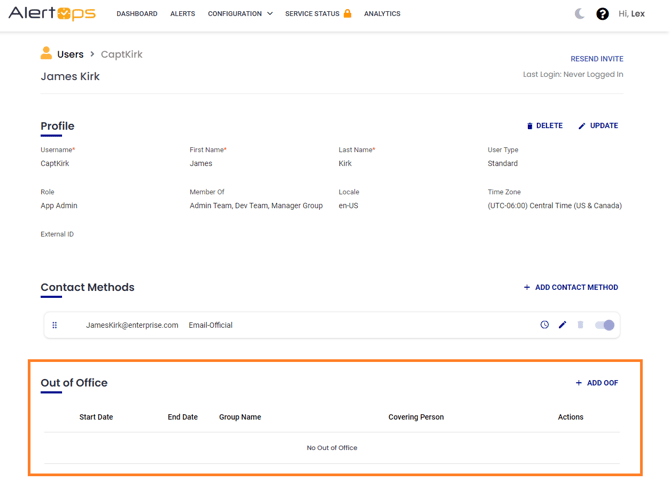Click the AlertOps logo

52,14
